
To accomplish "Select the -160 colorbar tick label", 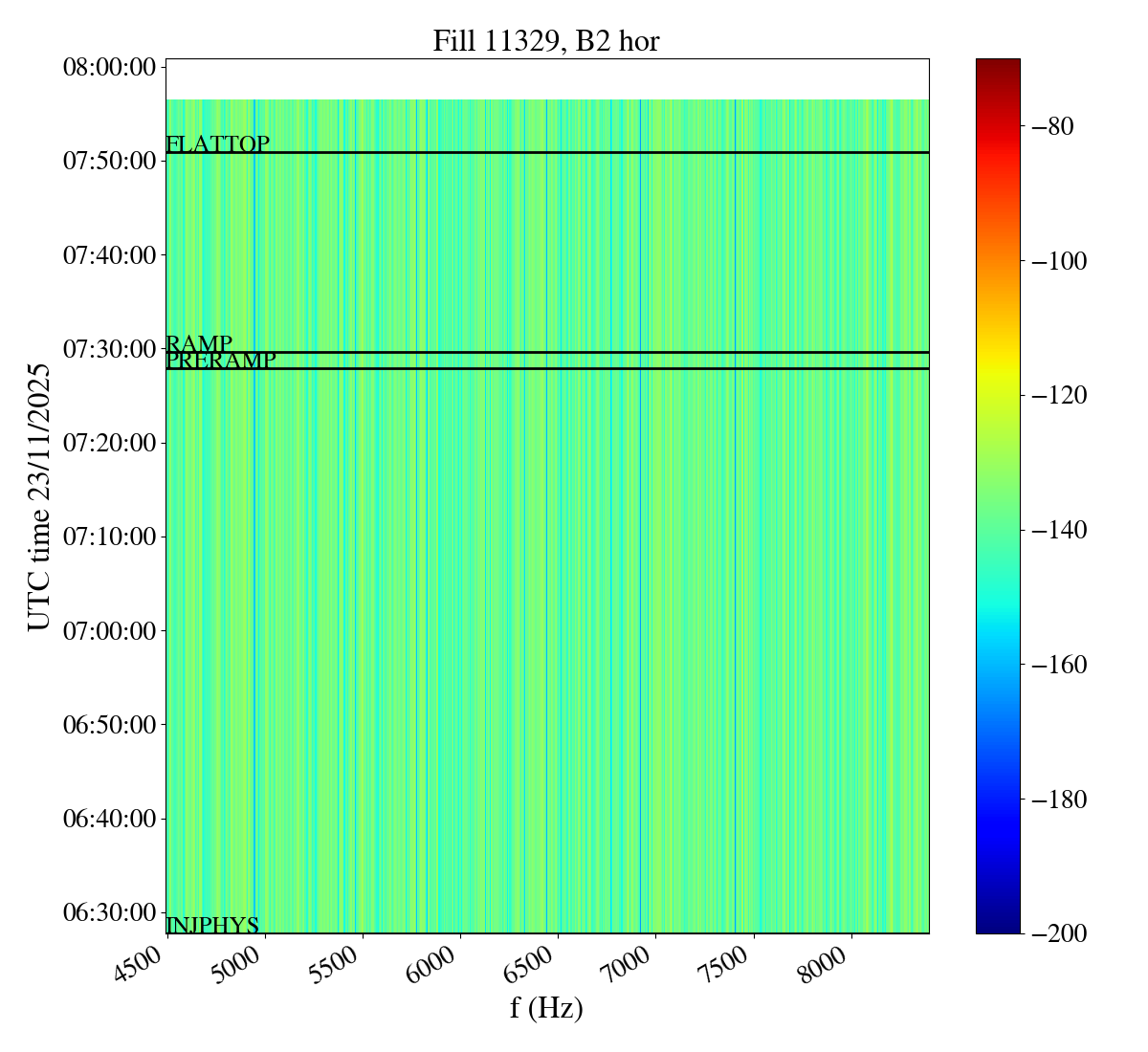I will pyautogui.click(x=1057, y=665).
